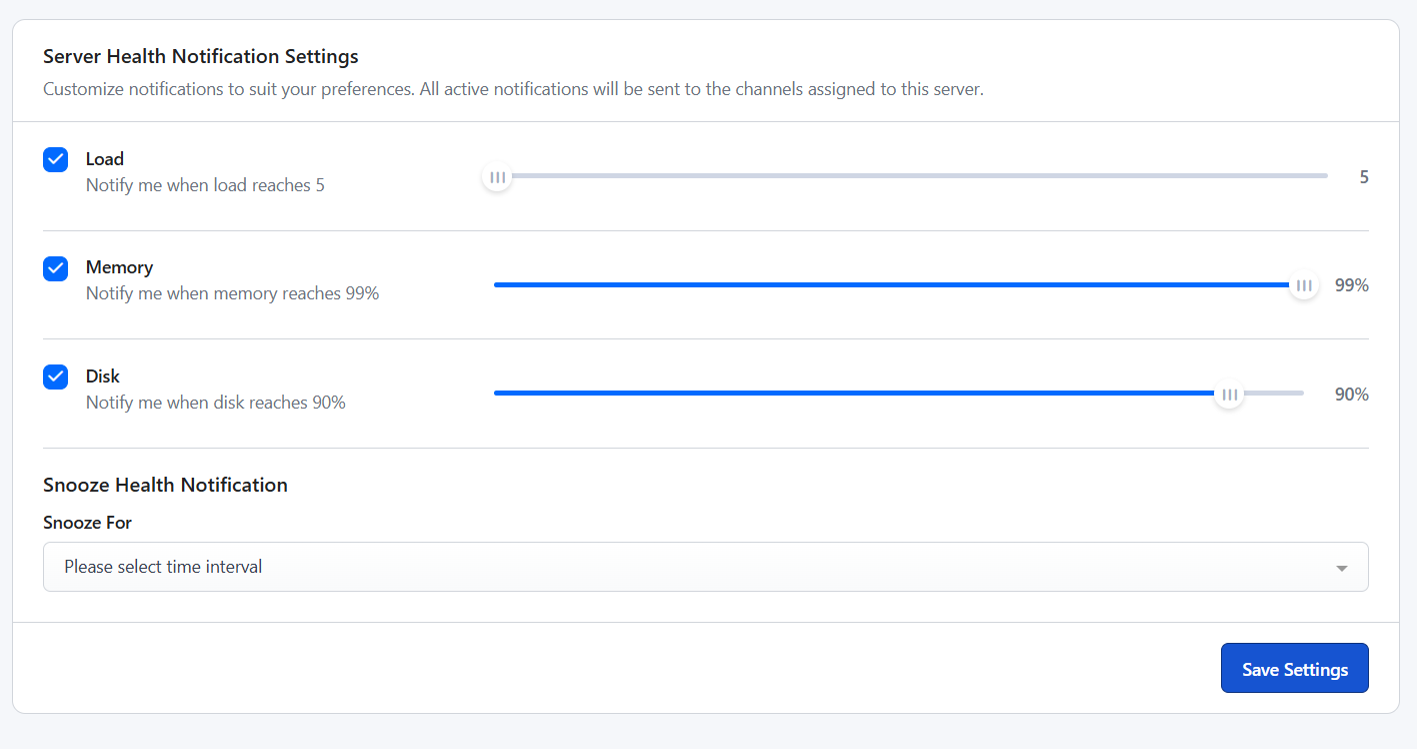Viewport: 1417px width, 749px height.
Task: Click the Memory threshold value 99%
Action: coord(1351,286)
